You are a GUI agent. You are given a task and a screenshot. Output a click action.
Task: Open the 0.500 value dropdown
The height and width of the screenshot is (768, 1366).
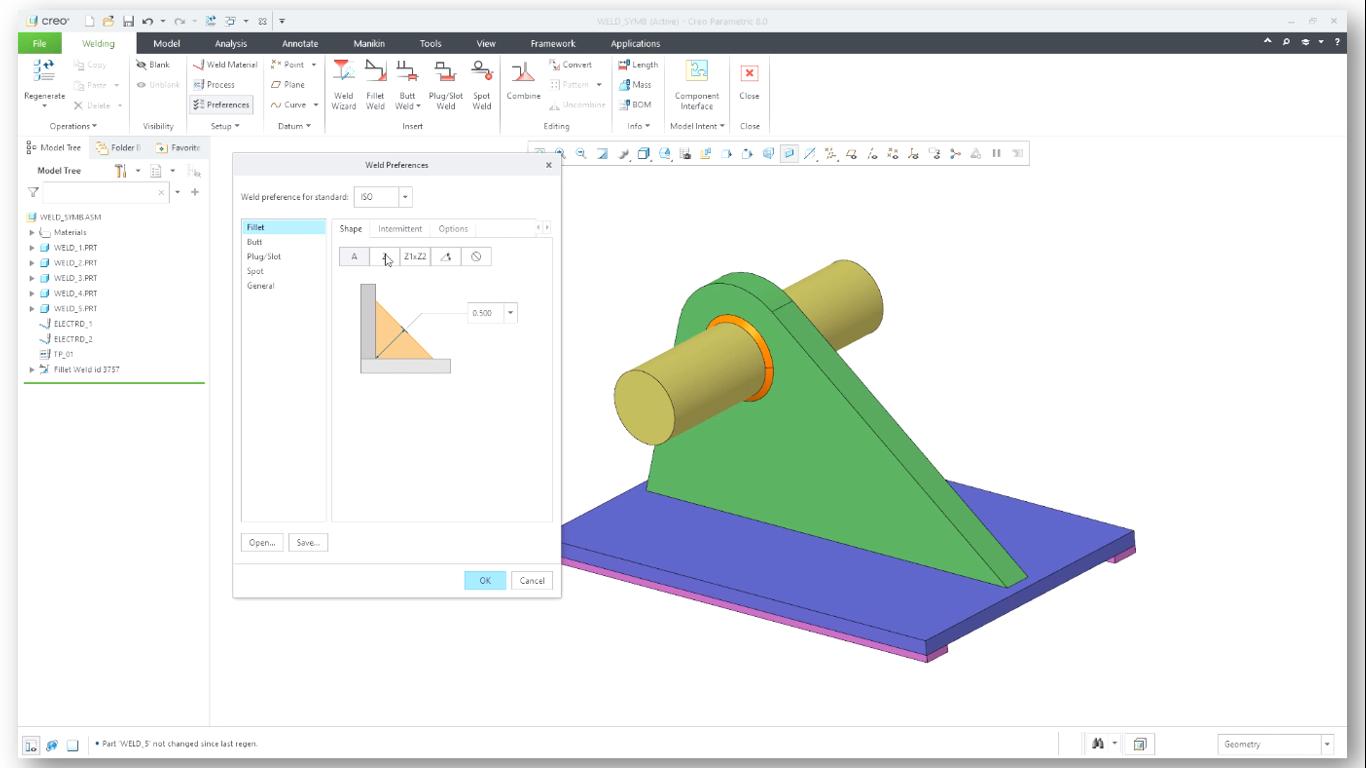(x=509, y=313)
